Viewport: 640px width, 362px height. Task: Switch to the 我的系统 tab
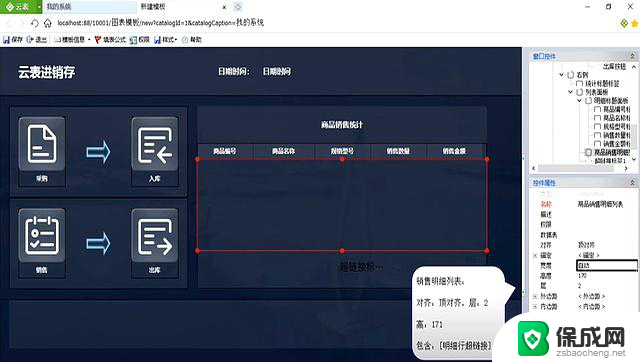coord(89,7)
